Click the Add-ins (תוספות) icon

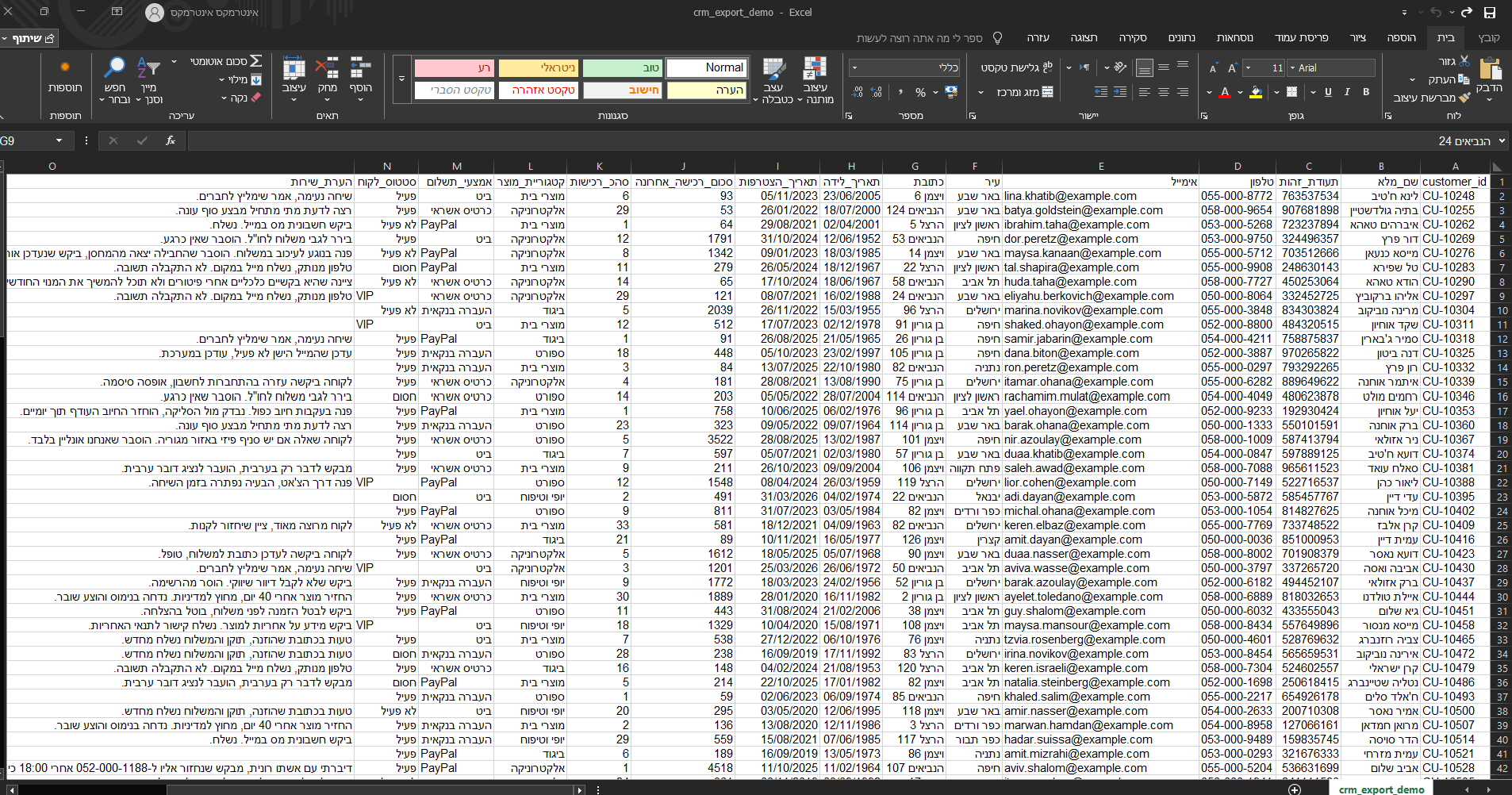pyautogui.click(x=65, y=67)
